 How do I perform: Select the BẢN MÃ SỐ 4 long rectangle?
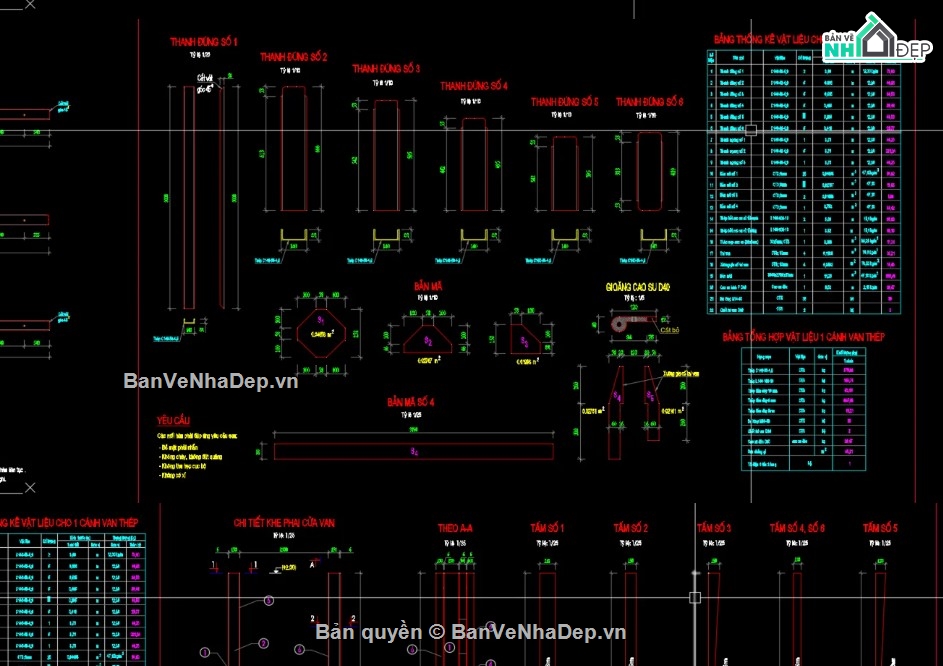click(414, 451)
